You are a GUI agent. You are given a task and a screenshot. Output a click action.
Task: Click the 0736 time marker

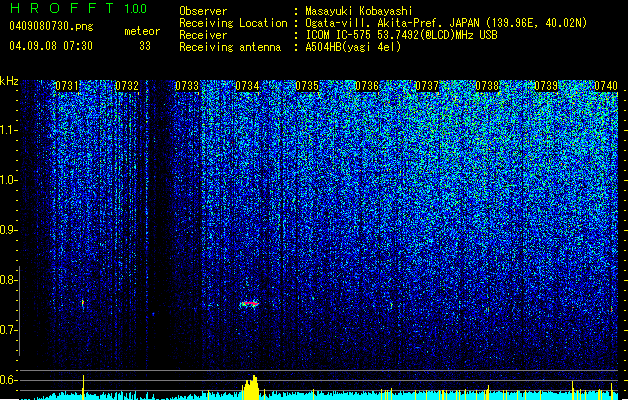tap(367, 86)
